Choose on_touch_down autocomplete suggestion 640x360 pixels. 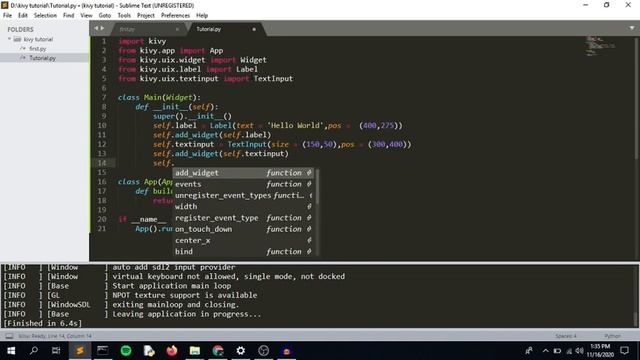click(x=244, y=229)
